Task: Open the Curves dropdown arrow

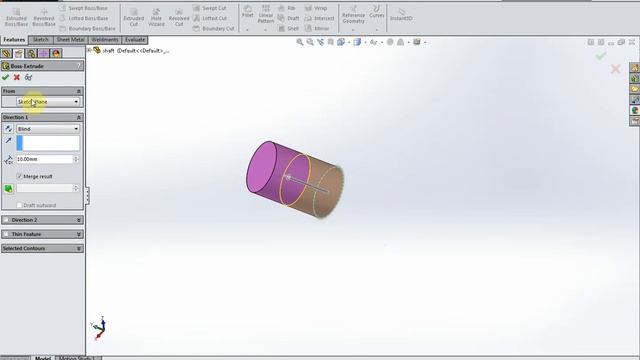Action: 376,30
